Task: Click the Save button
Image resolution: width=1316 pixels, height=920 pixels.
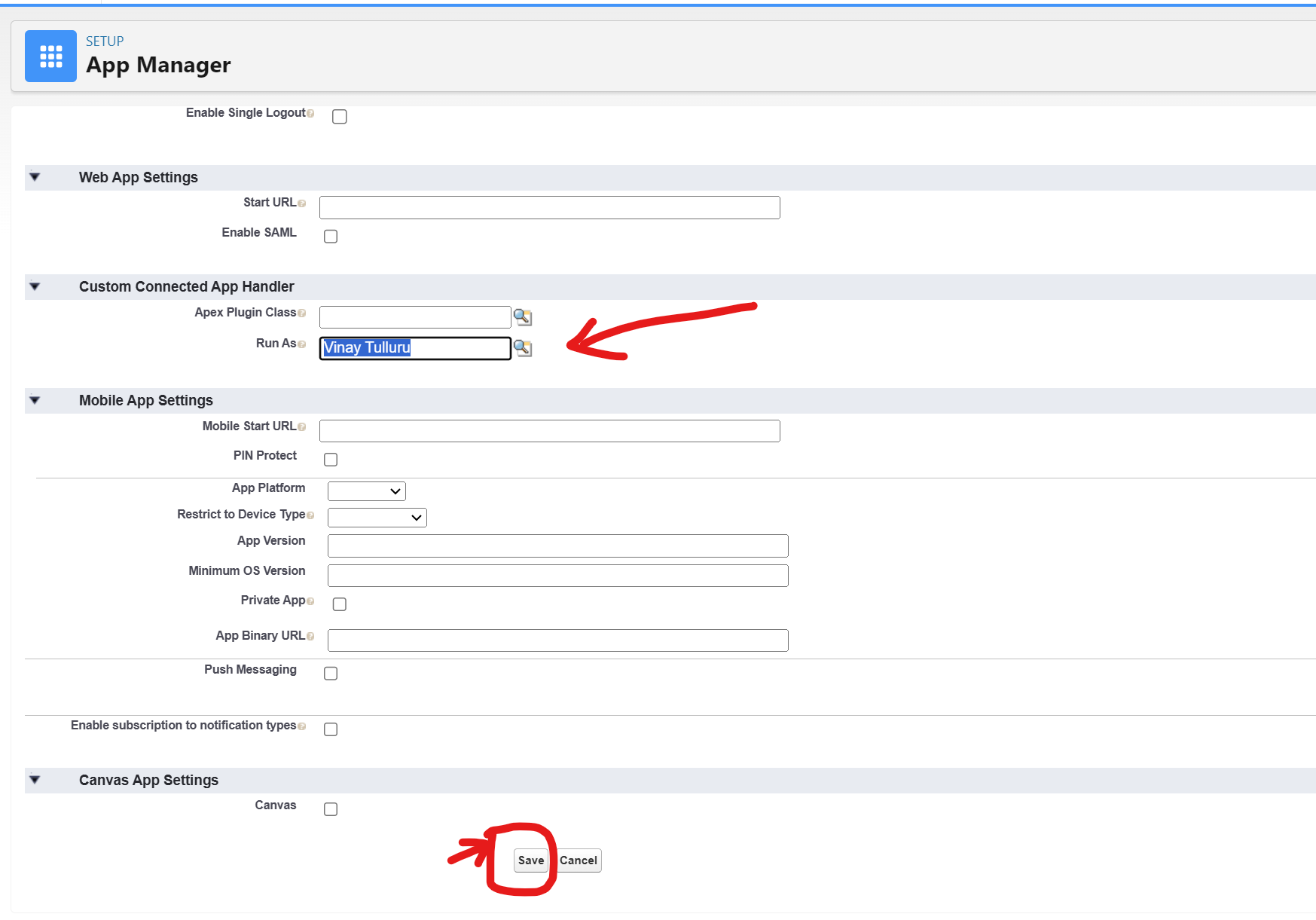Action: tap(530, 860)
